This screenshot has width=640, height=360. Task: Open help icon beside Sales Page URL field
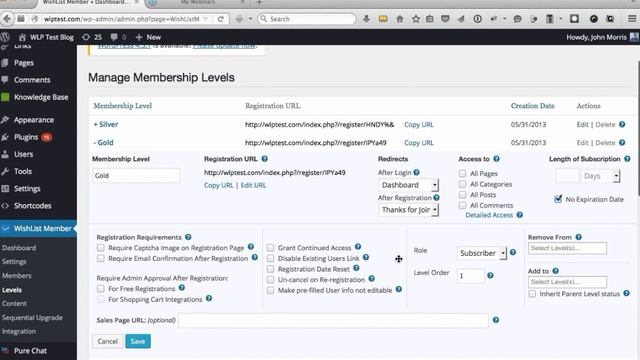[x=496, y=320]
